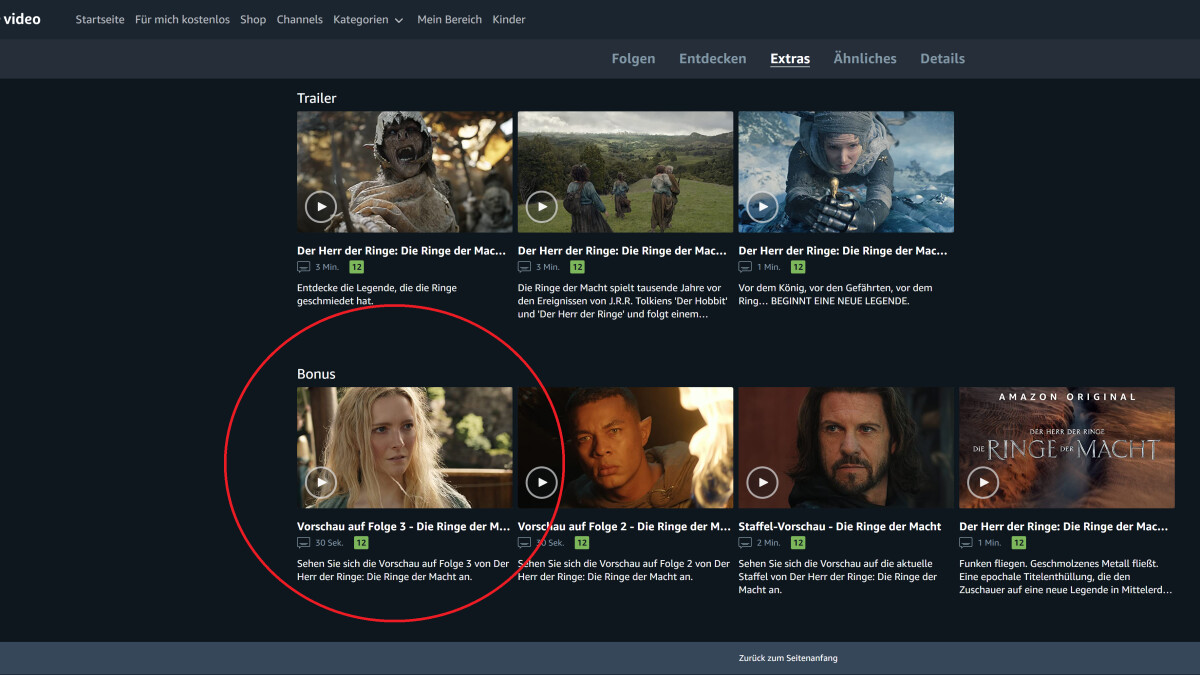Play Vorschau auf Folge 2 video
Screen dimensions: 1200x675
(x=542, y=483)
